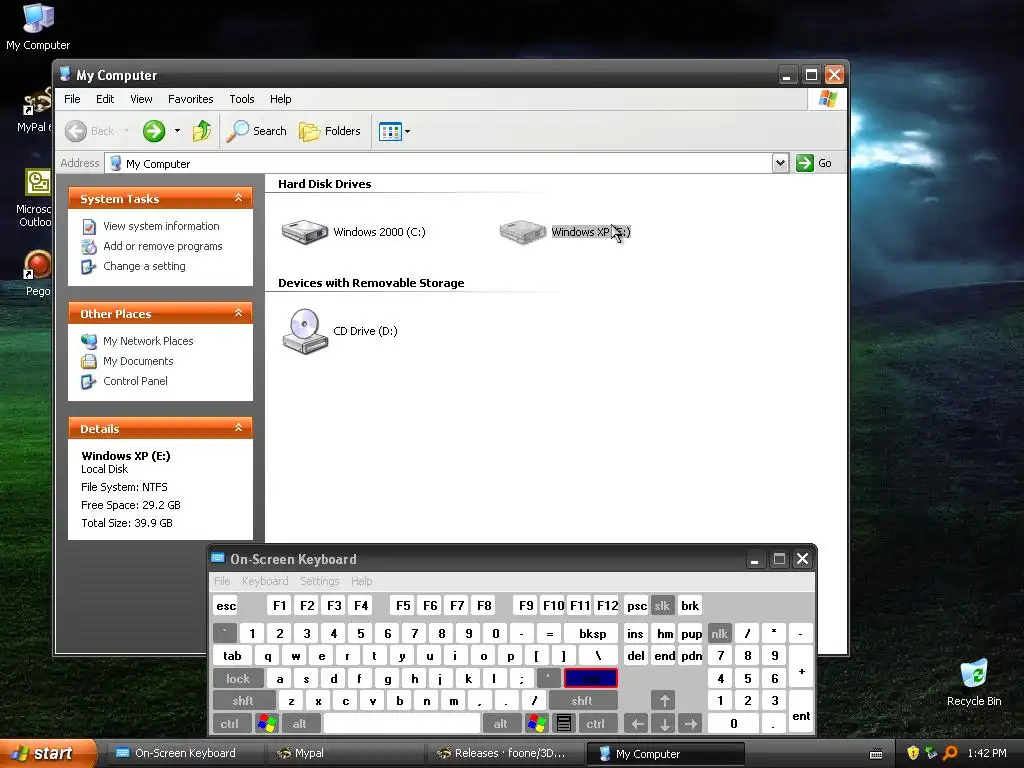Collapse the Other Places panel
This screenshot has width=1024, height=768.
238,313
